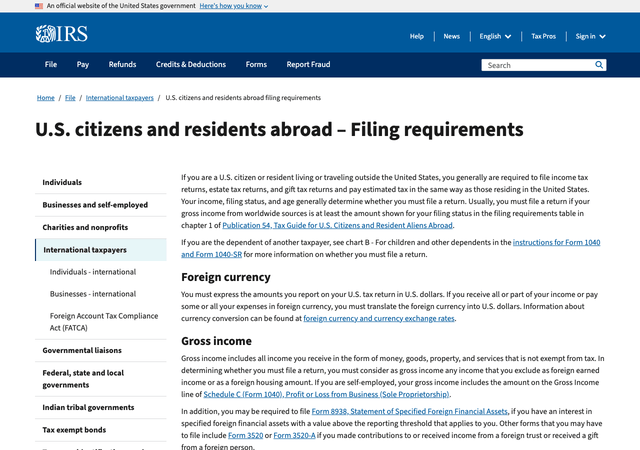Image resolution: width=640 pixels, height=450 pixels.
Task: Open the Help link in header
Action: 417,36
